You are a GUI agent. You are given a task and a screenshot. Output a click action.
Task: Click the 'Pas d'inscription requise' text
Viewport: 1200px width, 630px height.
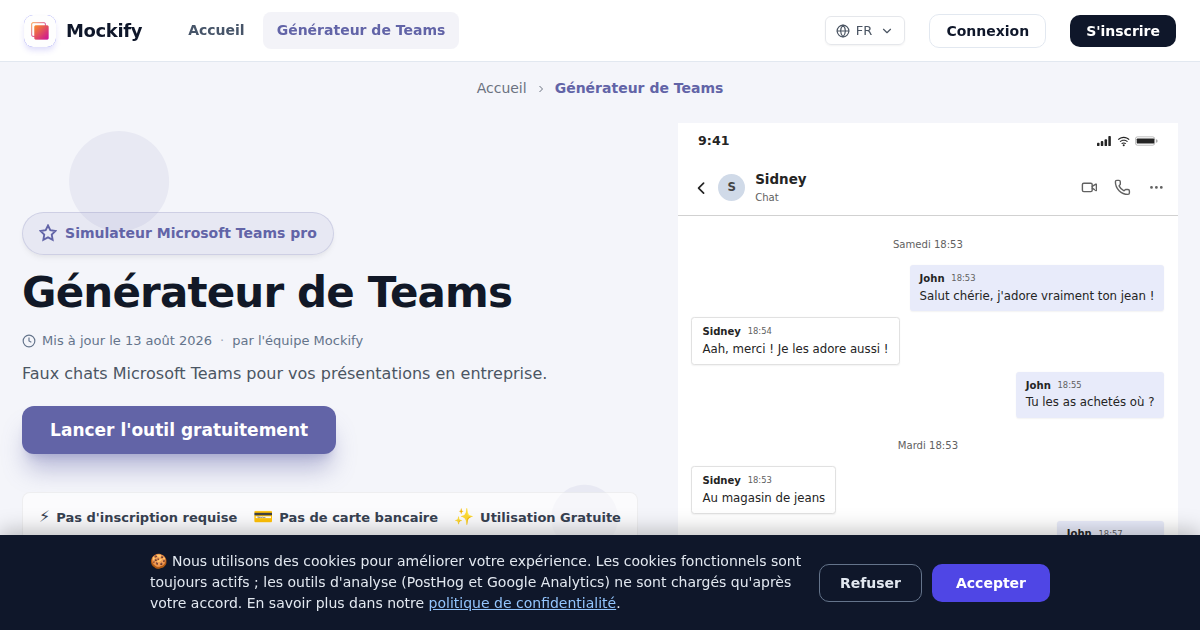[x=147, y=518]
